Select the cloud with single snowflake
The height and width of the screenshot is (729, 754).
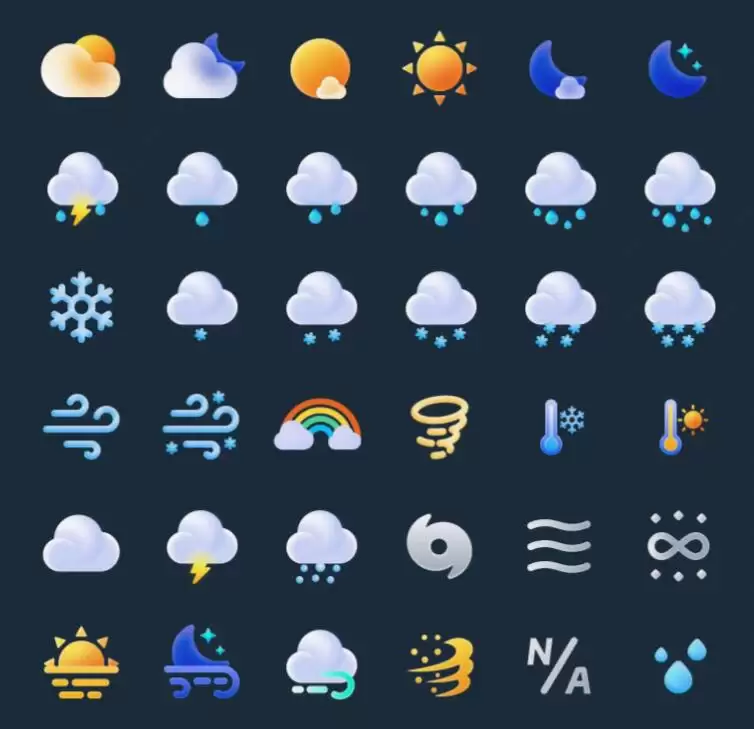coord(201,306)
